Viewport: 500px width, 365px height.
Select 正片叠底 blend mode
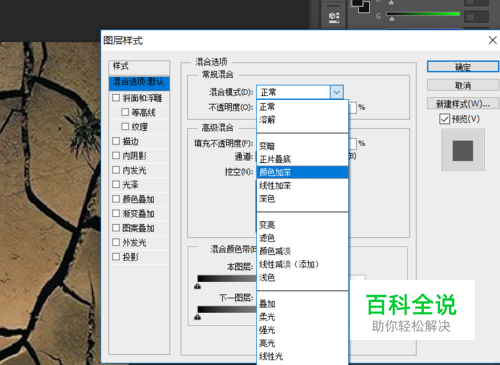pyautogui.click(x=302, y=159)
